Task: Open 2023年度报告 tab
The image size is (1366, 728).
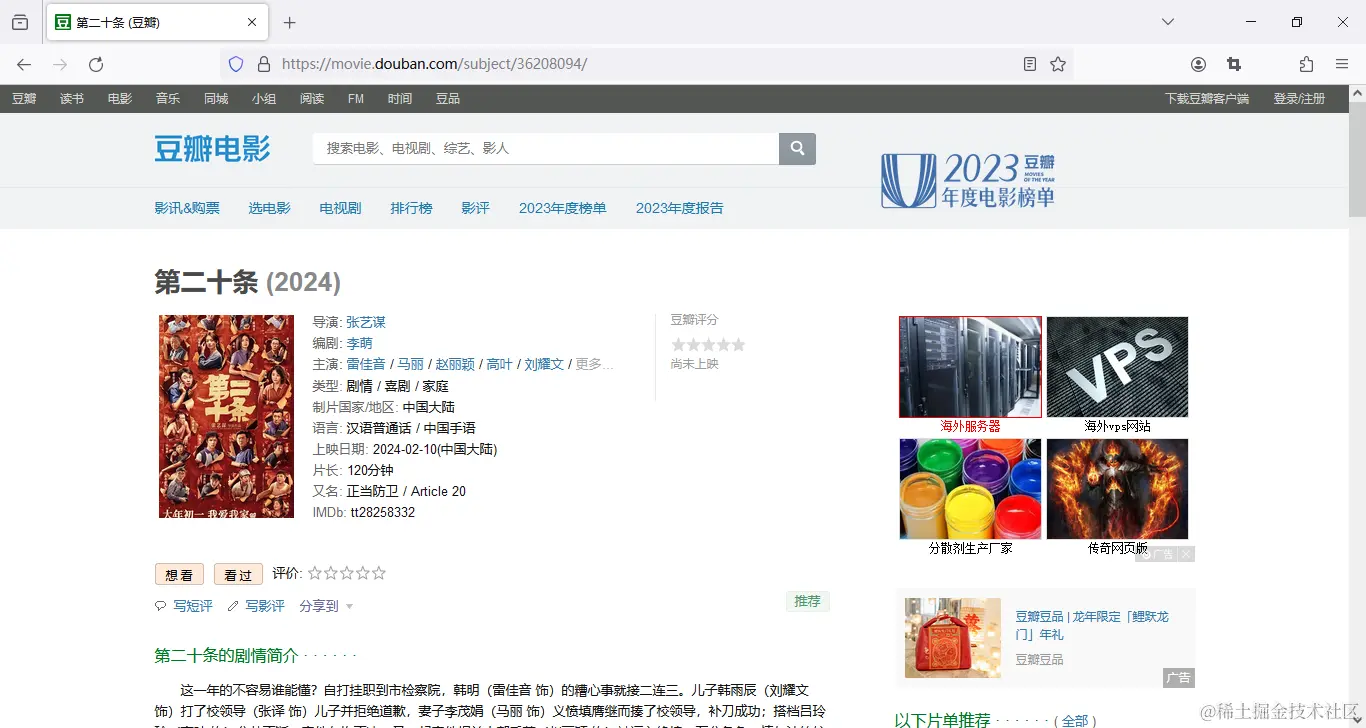Action: 680,208
